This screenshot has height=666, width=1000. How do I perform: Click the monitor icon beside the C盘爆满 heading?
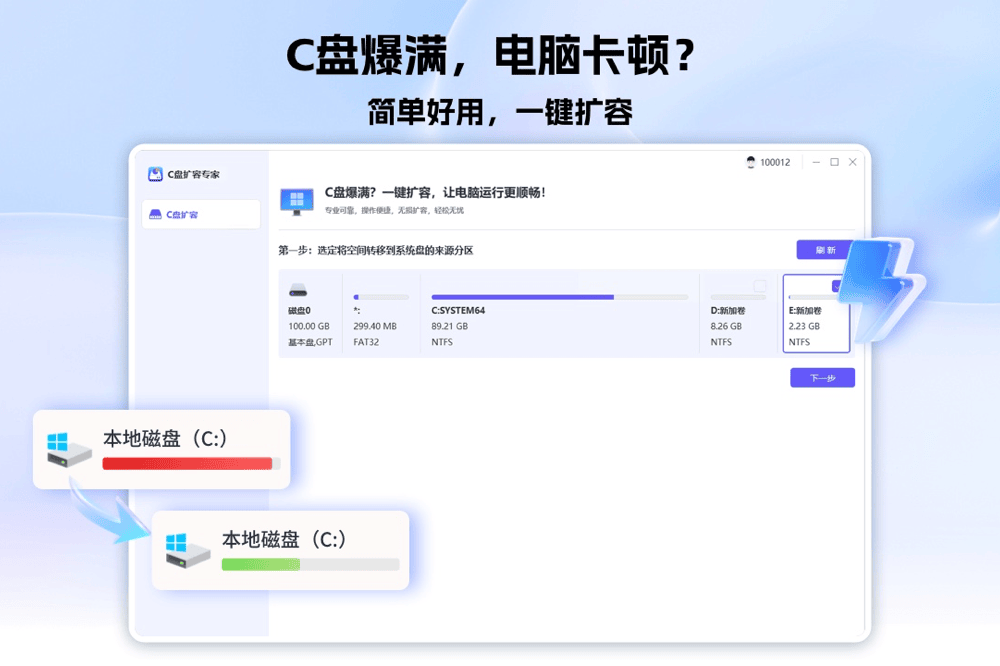pyautogui.click(x=297, y=202)
